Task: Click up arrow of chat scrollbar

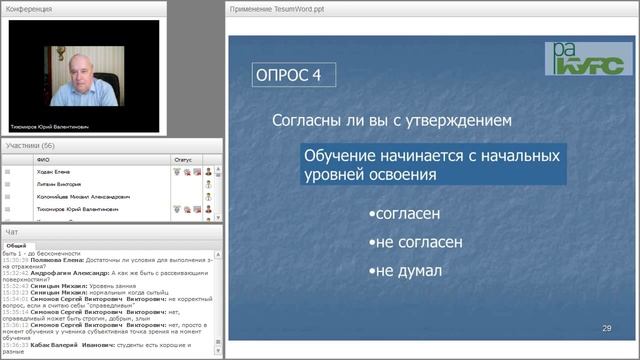Action: click(218, 254)
